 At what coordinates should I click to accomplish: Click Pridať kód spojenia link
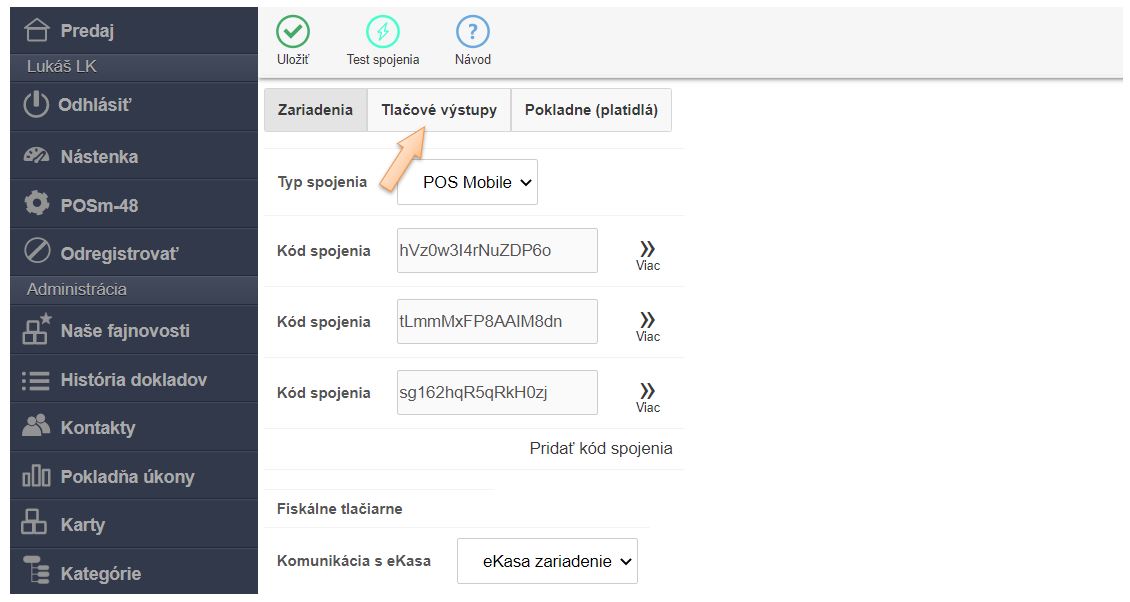601,449
